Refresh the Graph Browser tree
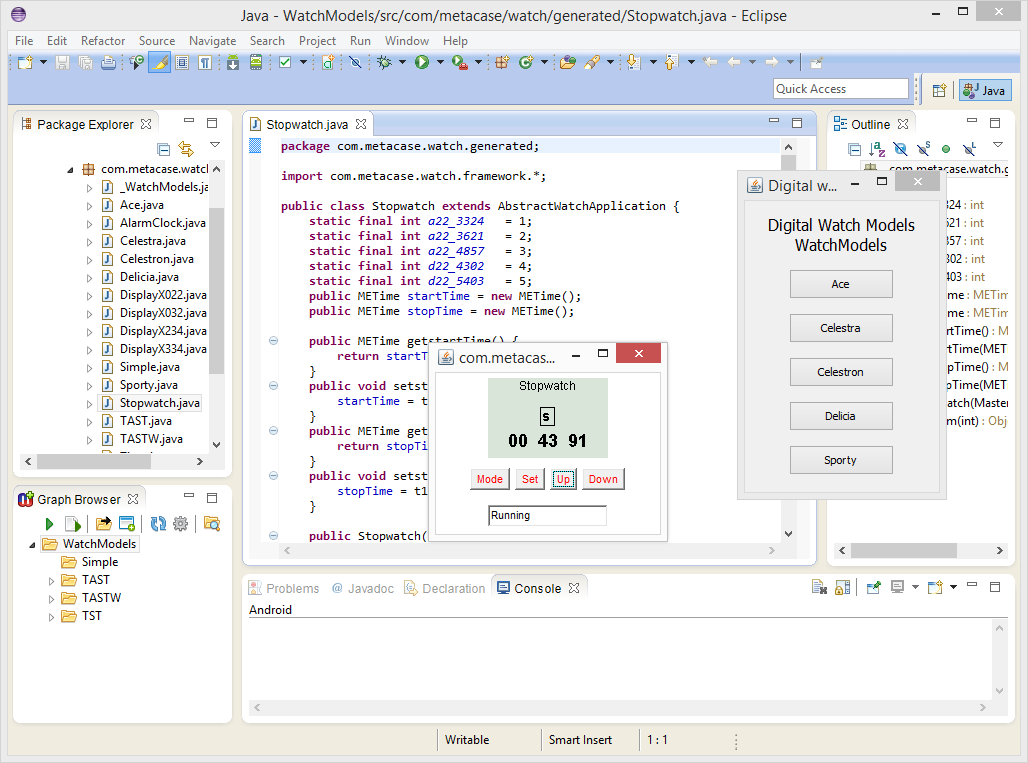The height and width of the screenshot is (763, 1028). click(159, 523)
